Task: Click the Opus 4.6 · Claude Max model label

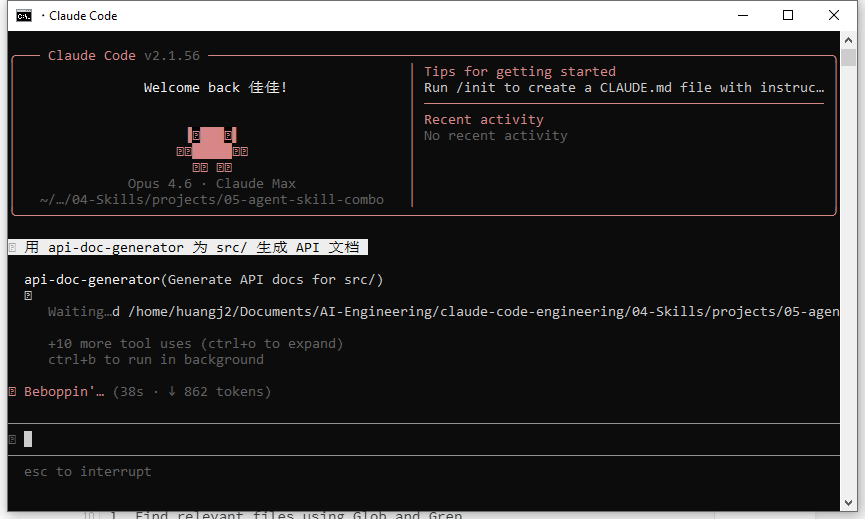Action: [x=211, y=183]
